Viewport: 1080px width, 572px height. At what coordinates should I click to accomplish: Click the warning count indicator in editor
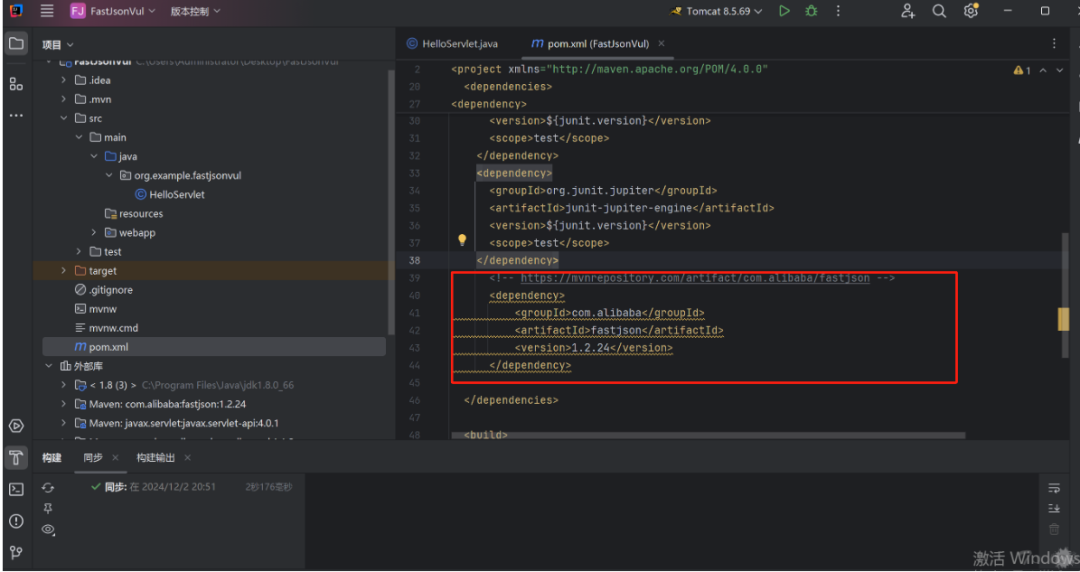click(1022, 70)
